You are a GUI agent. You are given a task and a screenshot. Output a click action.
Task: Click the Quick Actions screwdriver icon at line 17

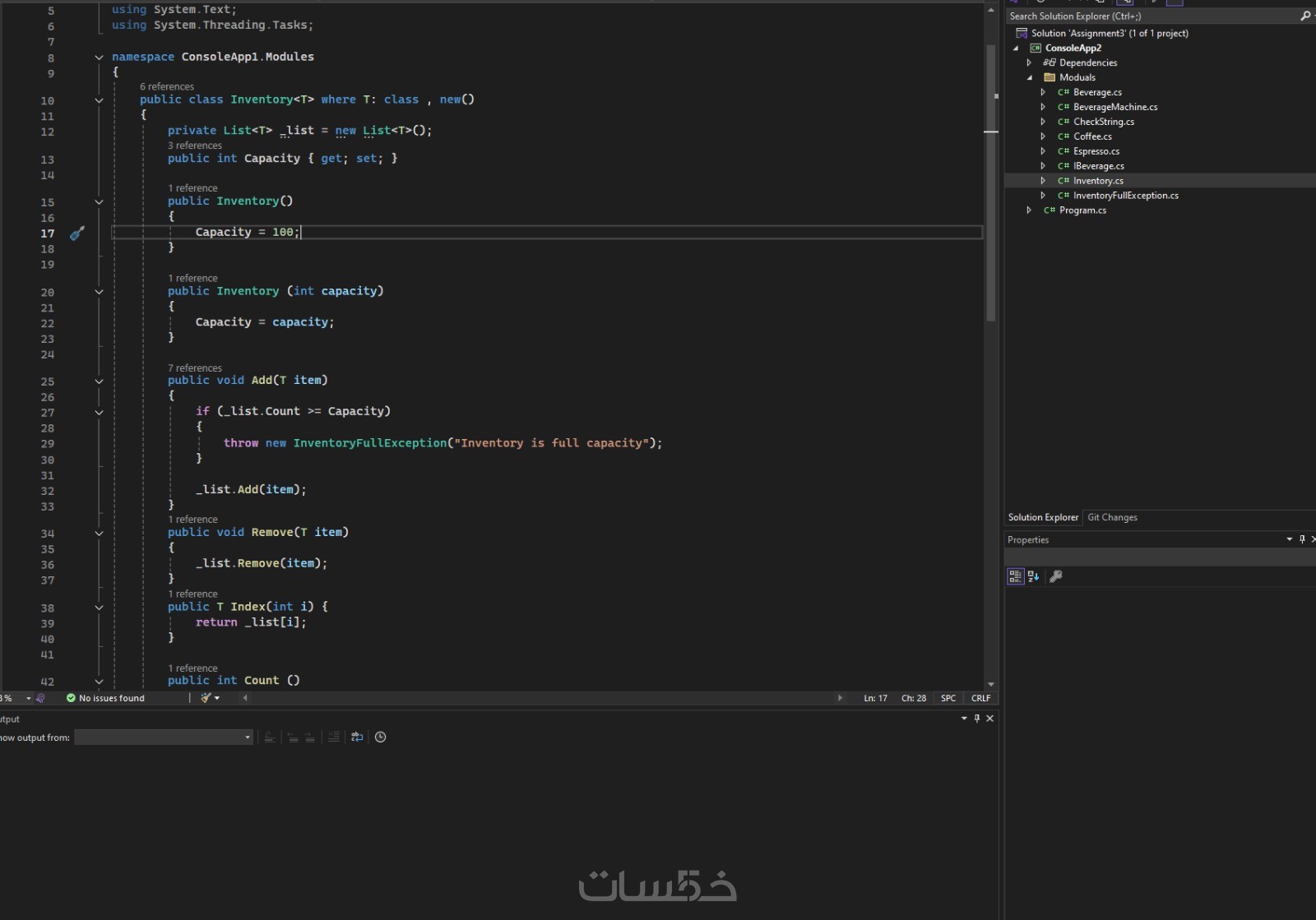[x=76, y=233]
